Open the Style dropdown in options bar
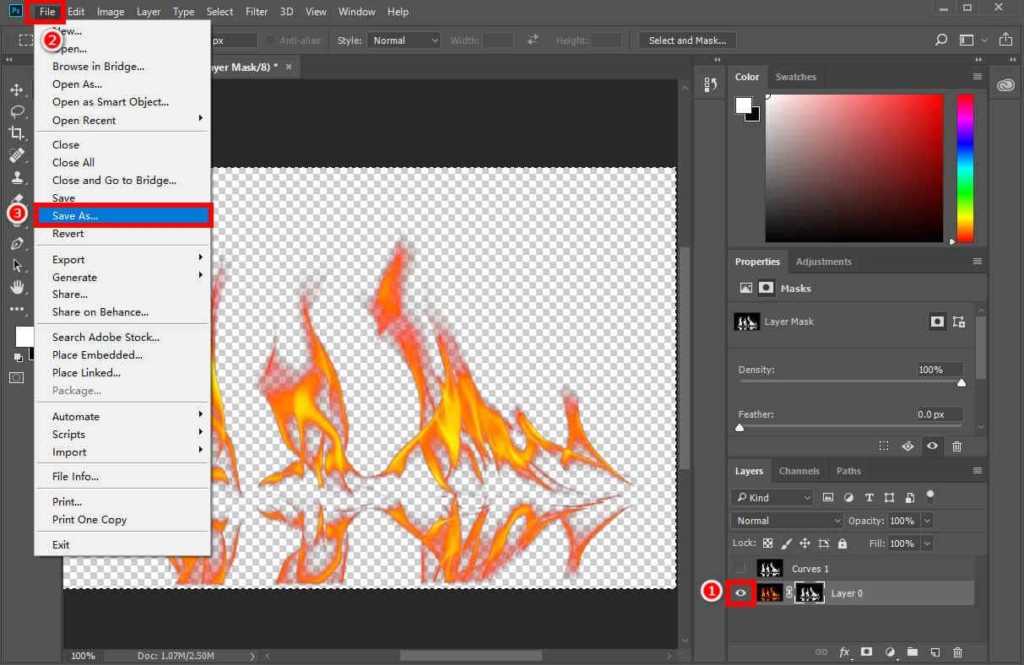1024x665 pixels. pos(404,40)
